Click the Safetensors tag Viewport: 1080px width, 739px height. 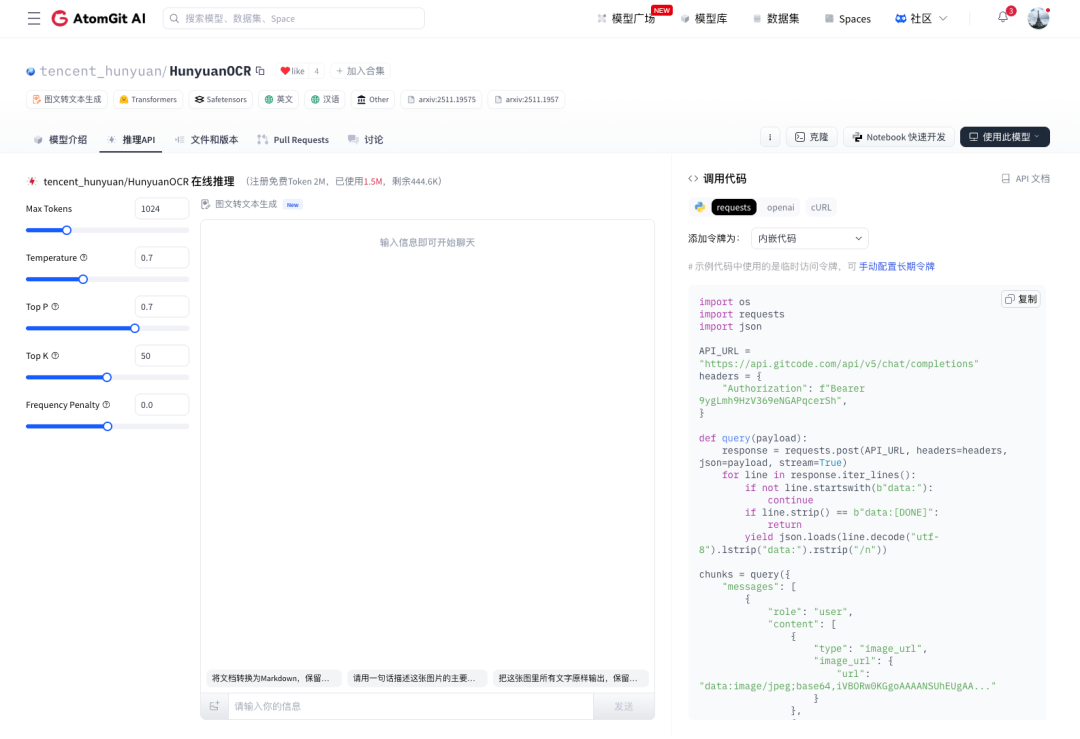[220, 99]
